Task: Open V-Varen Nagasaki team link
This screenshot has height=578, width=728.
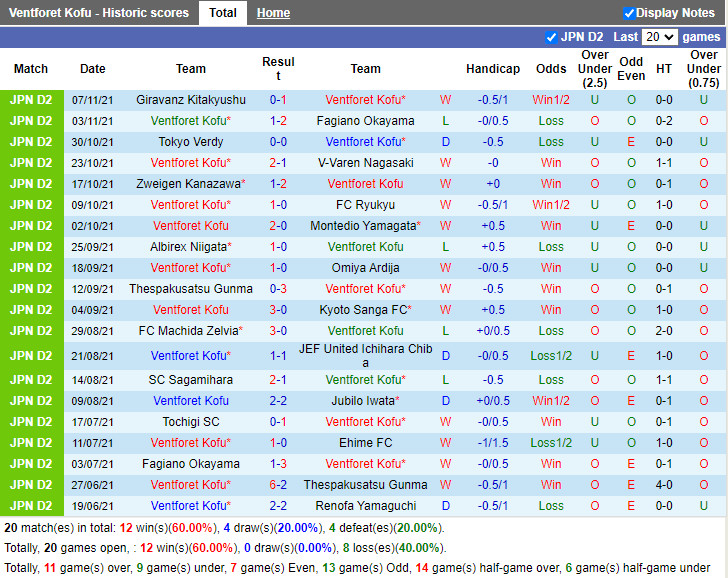Action: point(365,163)
